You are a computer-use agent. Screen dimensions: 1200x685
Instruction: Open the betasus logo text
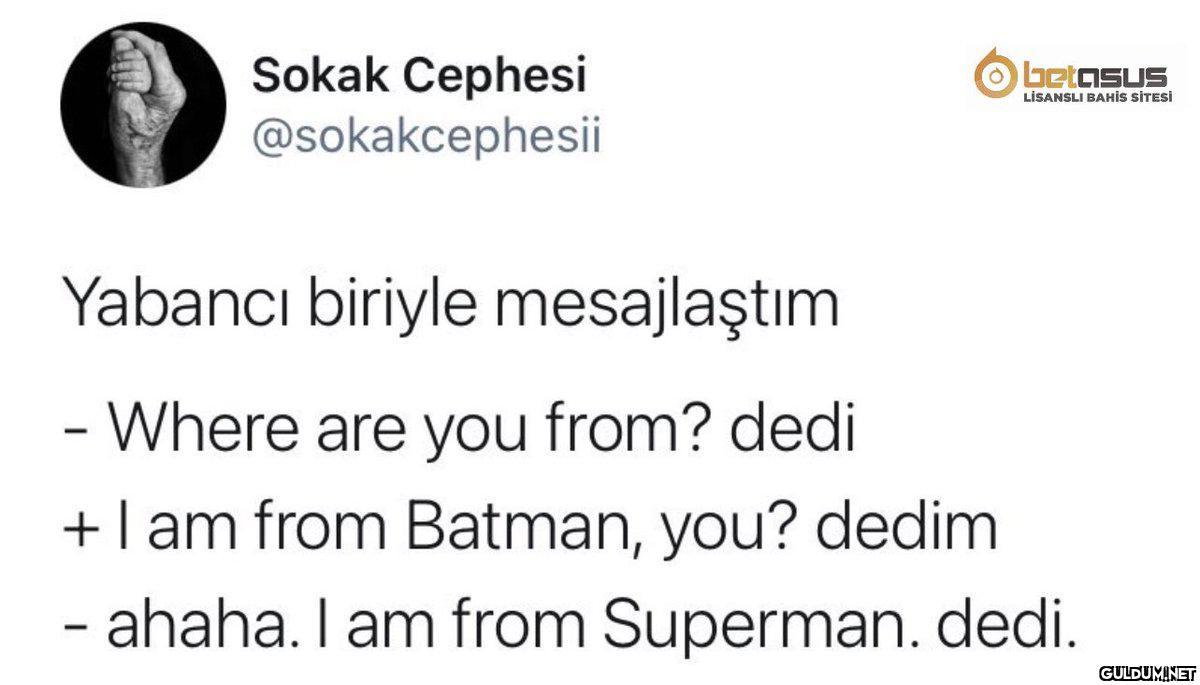pos(1091,76)
